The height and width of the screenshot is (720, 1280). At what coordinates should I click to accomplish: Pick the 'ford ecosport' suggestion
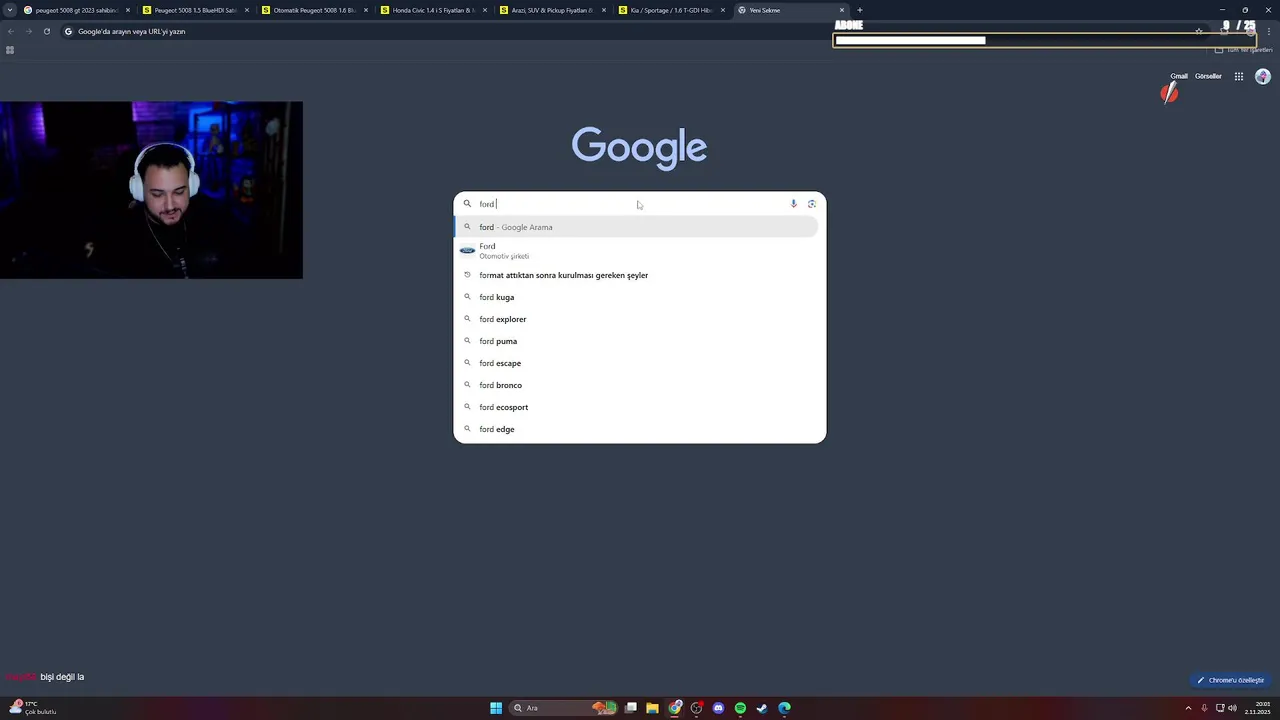(x=637, y=407)
